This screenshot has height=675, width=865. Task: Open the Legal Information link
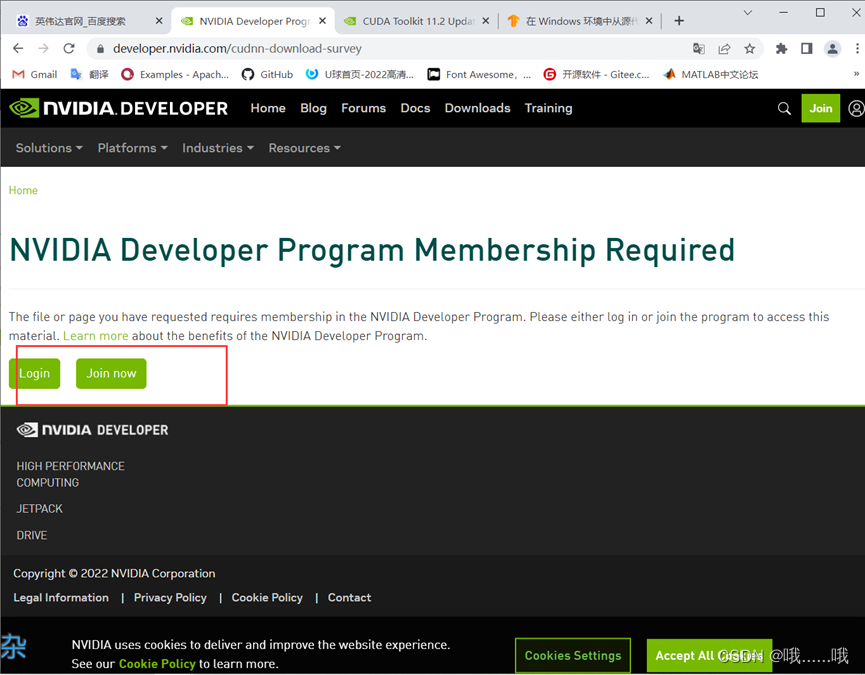61,597
